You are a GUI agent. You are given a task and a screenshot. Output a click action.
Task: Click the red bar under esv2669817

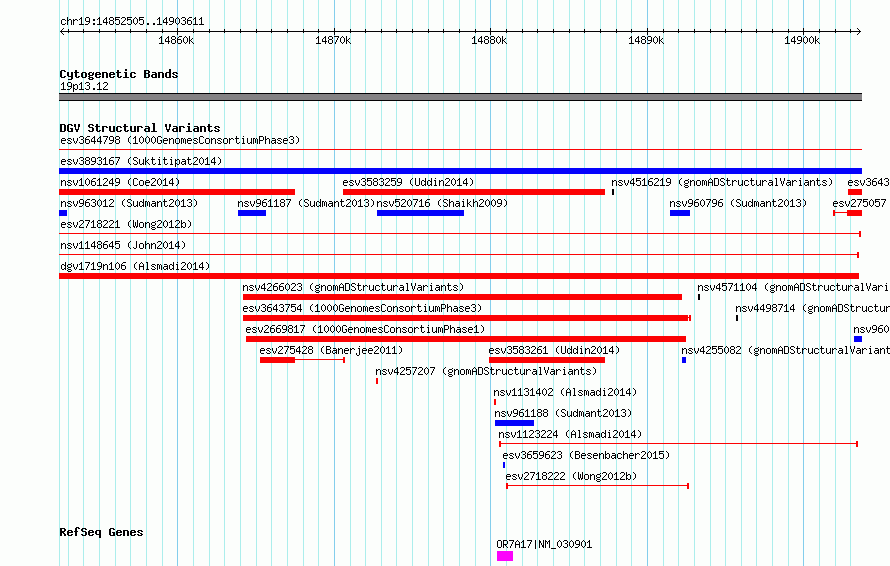466,339
